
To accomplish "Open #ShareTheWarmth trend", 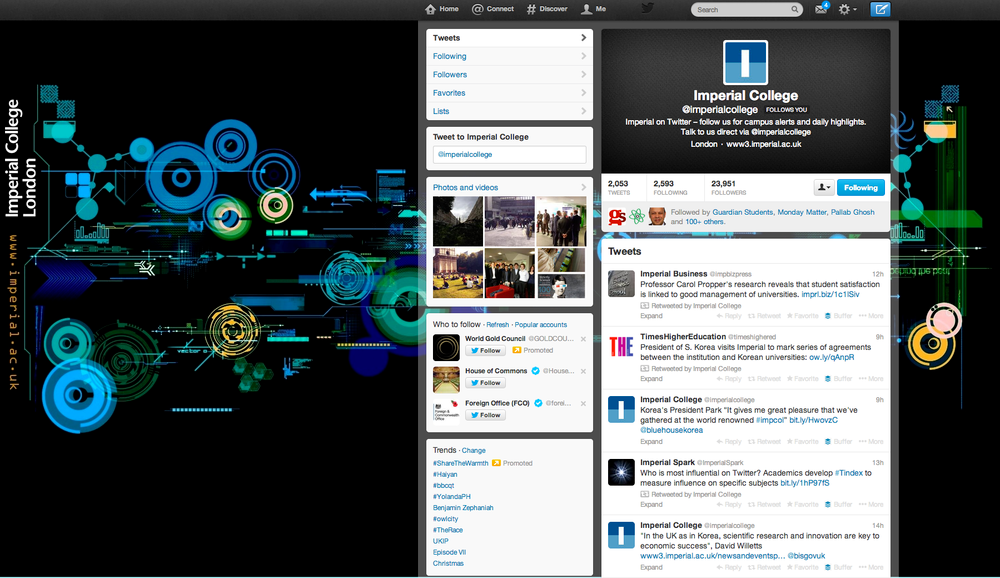I will [460, 463].
